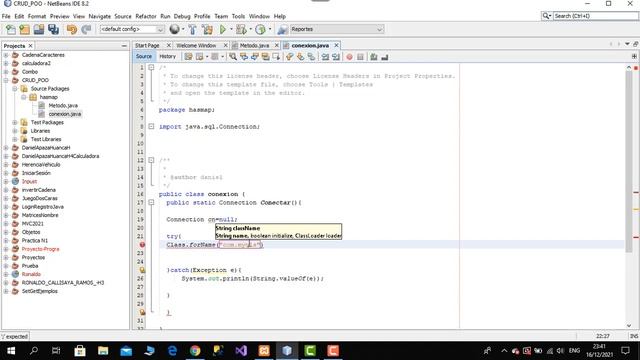Open the notification center icon
The width and height of the screenshot is (640, 360).
(x=625, y=351)
